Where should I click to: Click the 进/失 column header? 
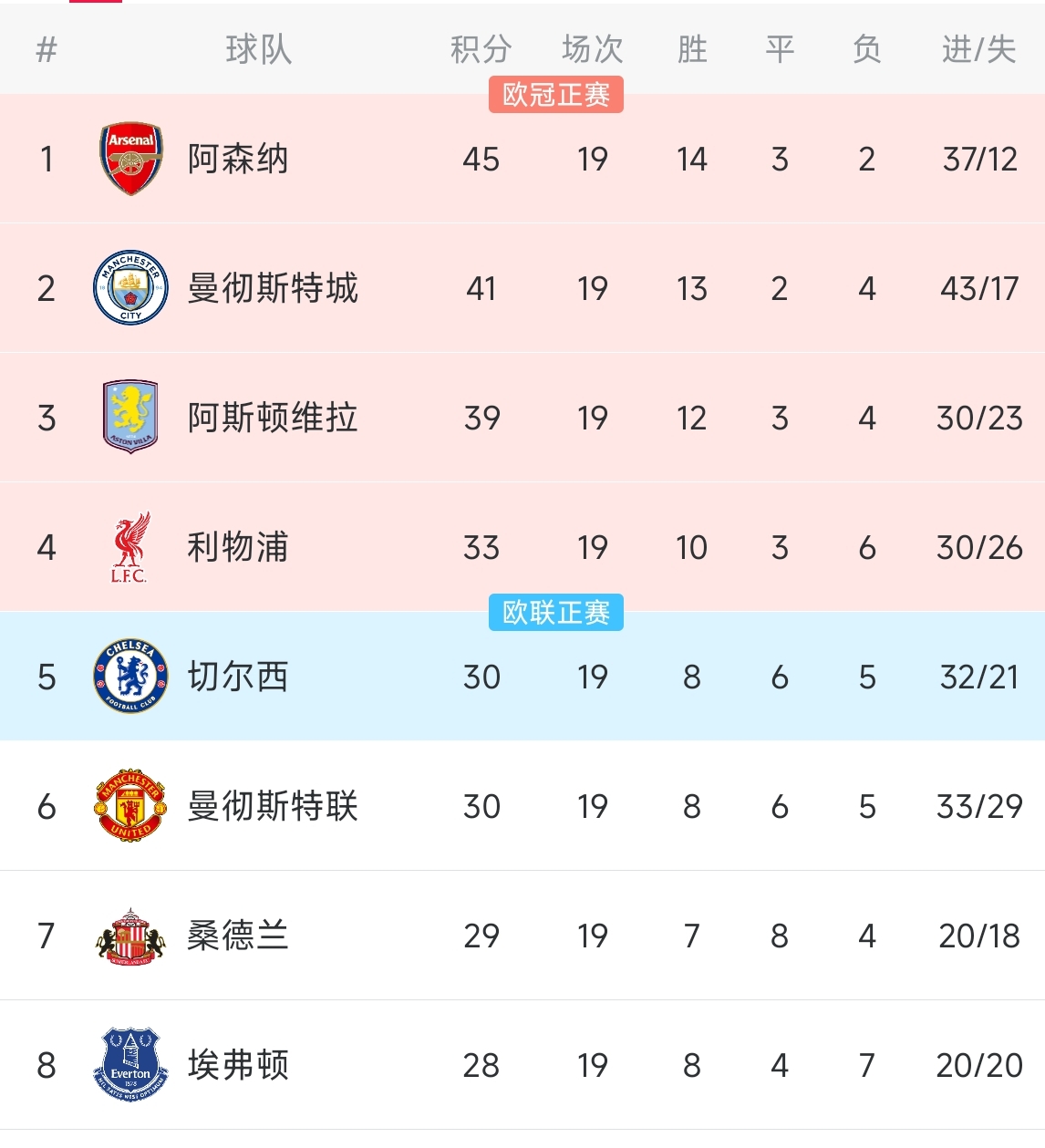[x=978, y=49]
